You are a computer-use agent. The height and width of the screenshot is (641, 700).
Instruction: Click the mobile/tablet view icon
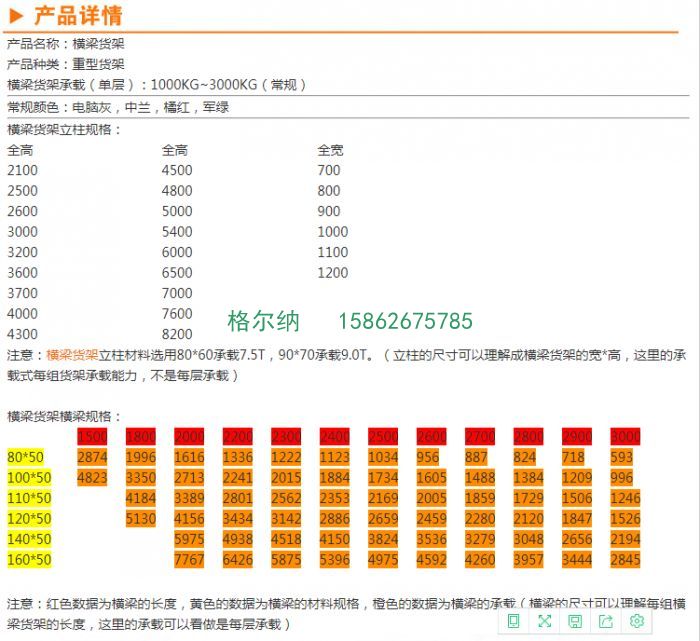click(x=513, y=621)
